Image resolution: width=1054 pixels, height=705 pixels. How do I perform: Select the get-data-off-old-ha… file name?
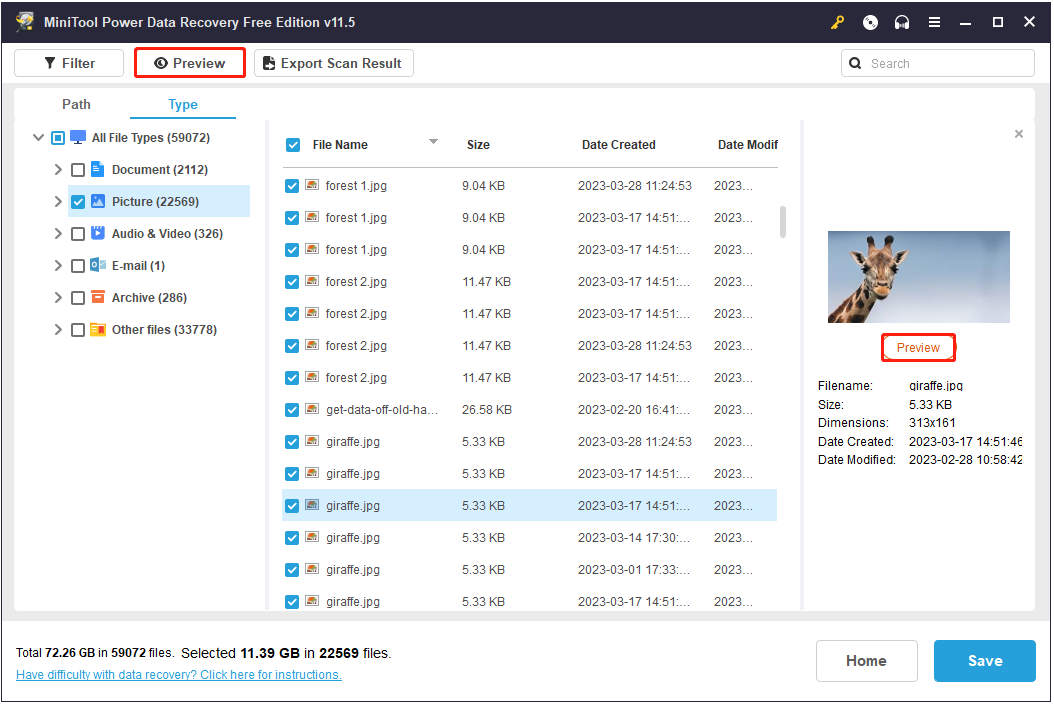[x=382, y=410]
